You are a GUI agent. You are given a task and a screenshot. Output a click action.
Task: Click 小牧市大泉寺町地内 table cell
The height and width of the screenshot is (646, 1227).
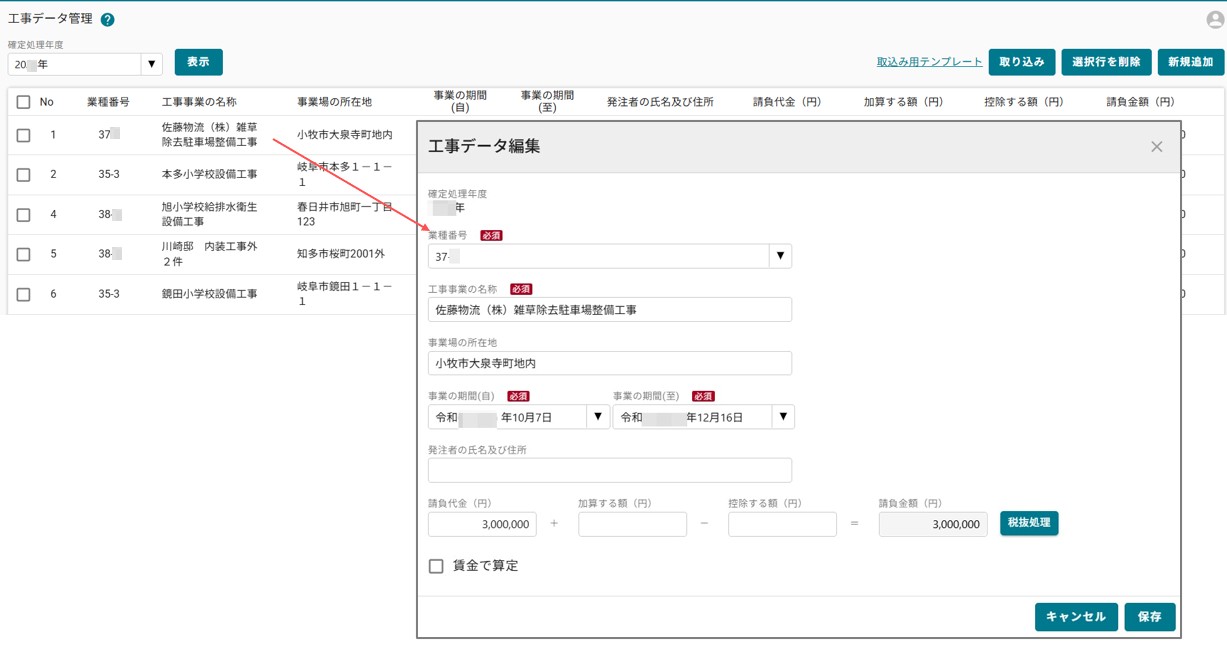point(345,135)
